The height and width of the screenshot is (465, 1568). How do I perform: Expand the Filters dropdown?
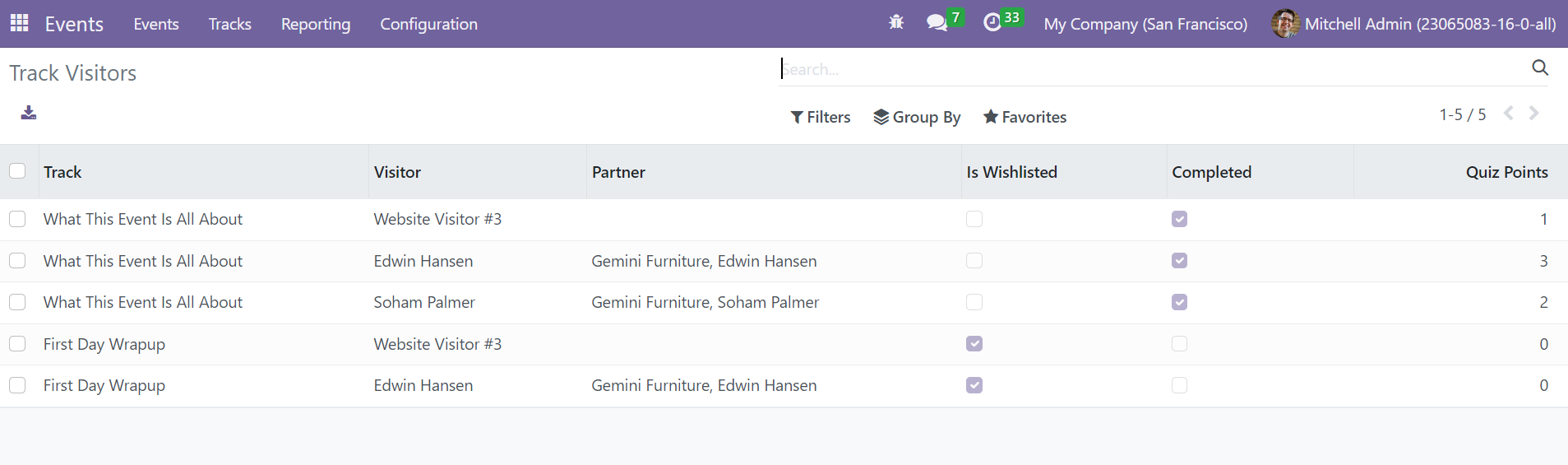pos(821,117)
